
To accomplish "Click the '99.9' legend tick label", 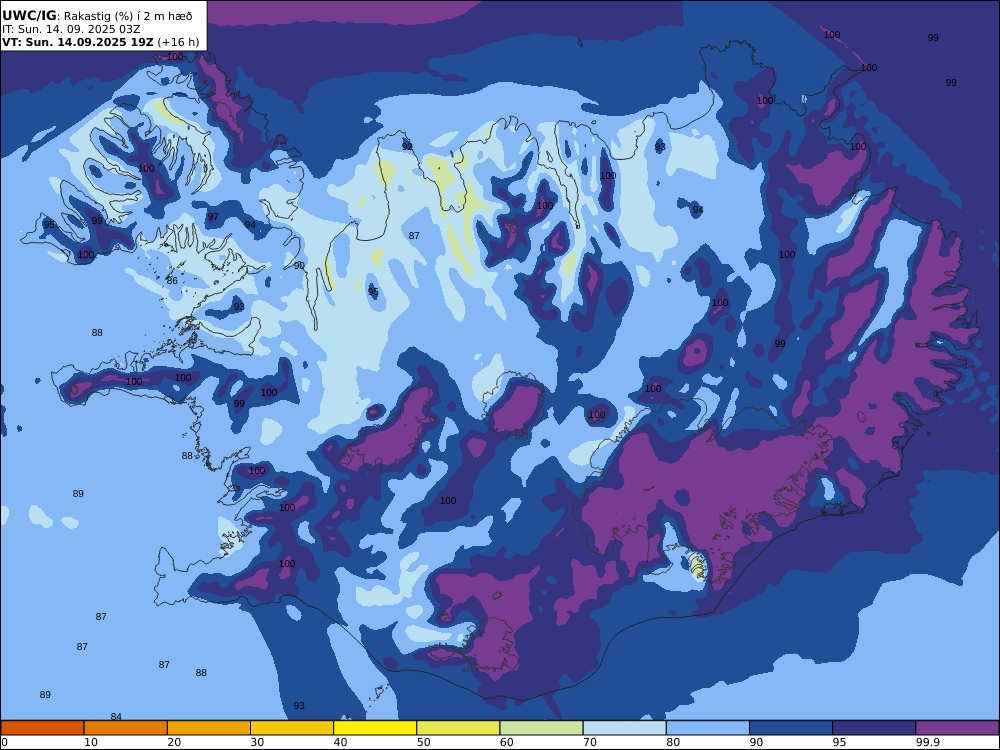I will click(x=927, y=742).
